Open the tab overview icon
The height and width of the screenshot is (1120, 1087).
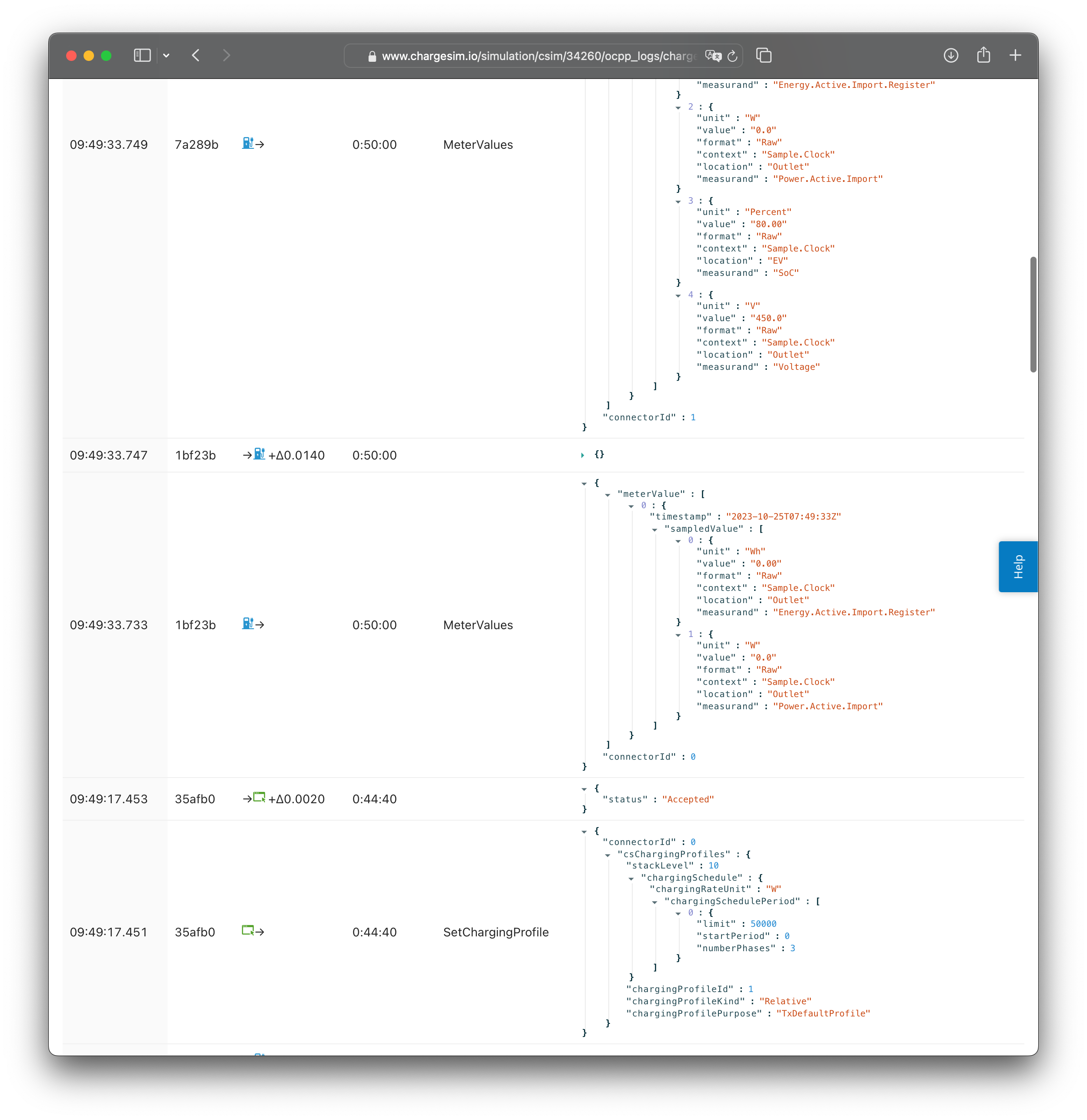[764, 55]
